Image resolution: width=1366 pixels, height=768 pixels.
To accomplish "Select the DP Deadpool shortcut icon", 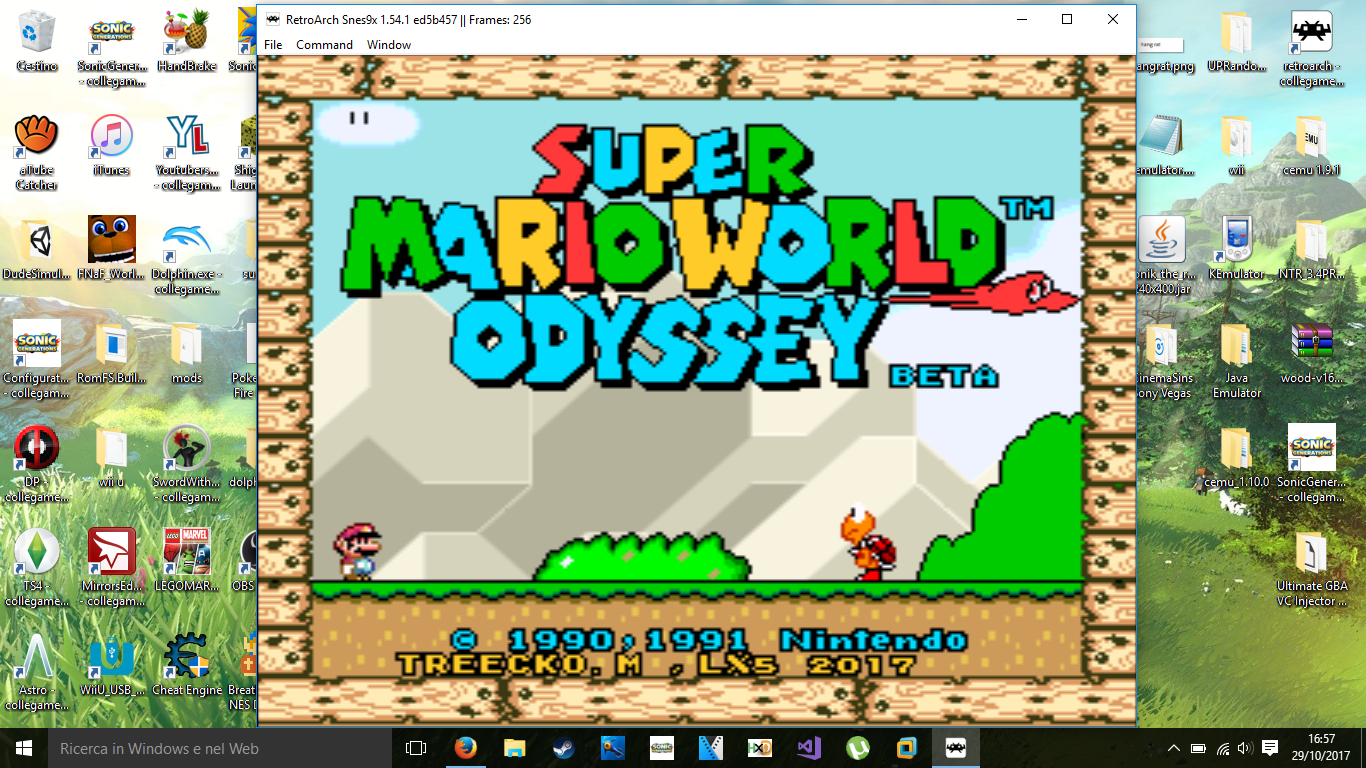I will coord(37,465).
